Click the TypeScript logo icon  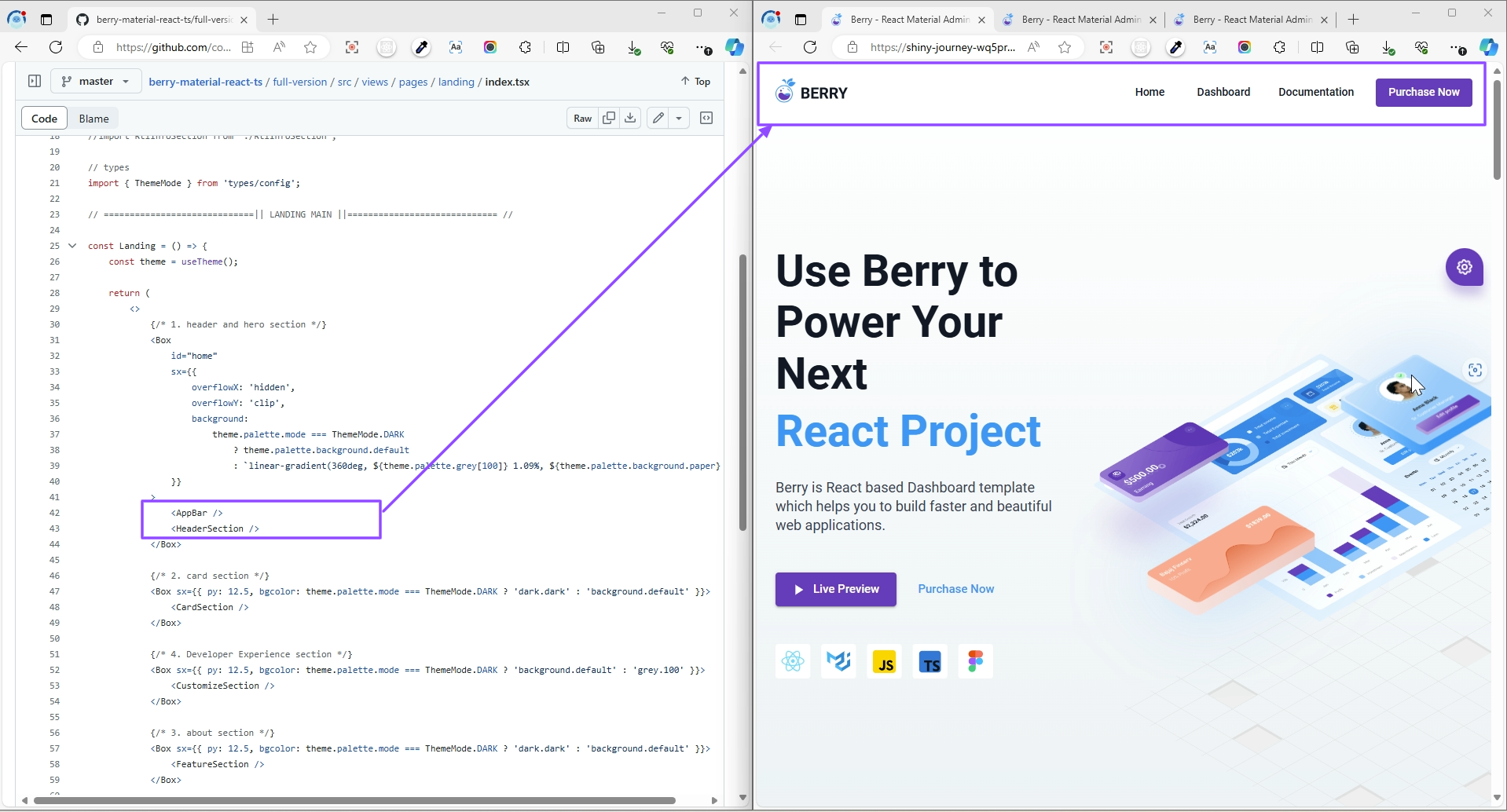(930, 661)
